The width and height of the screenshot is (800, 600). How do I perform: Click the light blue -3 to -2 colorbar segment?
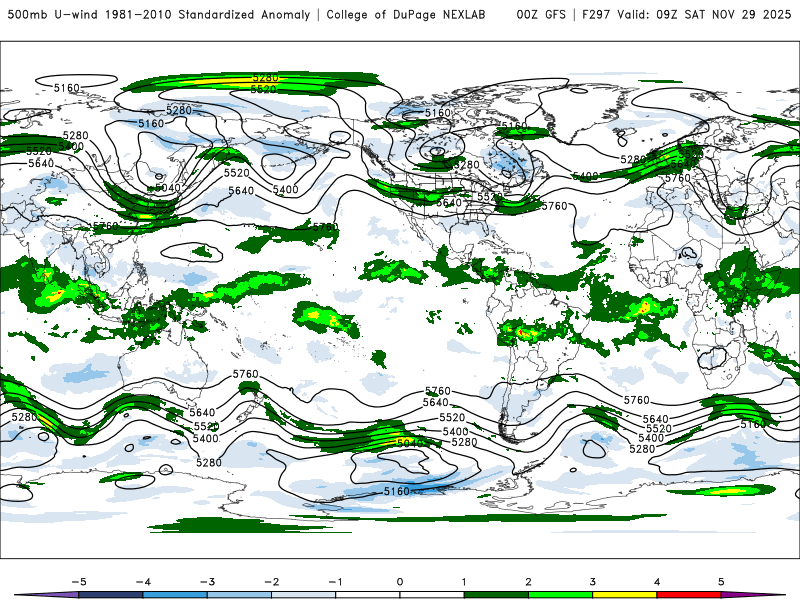pos(239,595)
